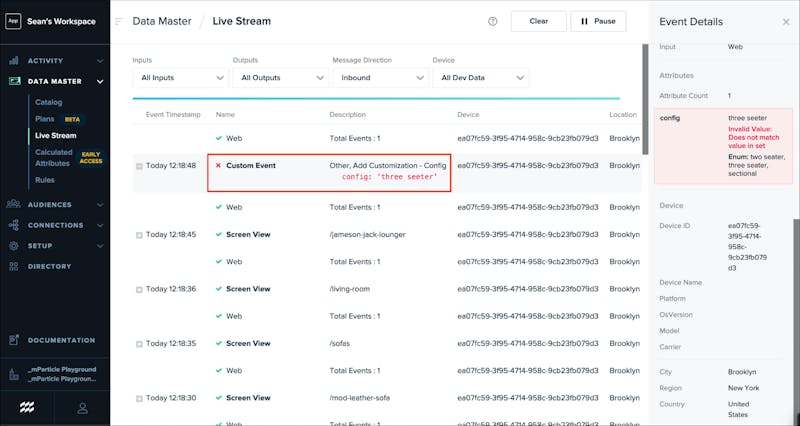Screen dimensions: 800x426
Task: Click Data Master breadcrumb link
Action: pos(162,21)
